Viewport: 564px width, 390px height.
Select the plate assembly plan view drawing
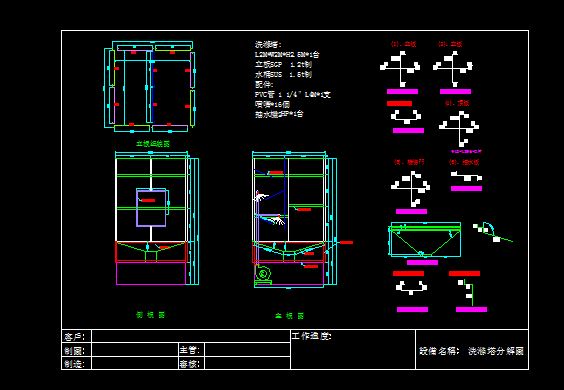tap(150, 87)
